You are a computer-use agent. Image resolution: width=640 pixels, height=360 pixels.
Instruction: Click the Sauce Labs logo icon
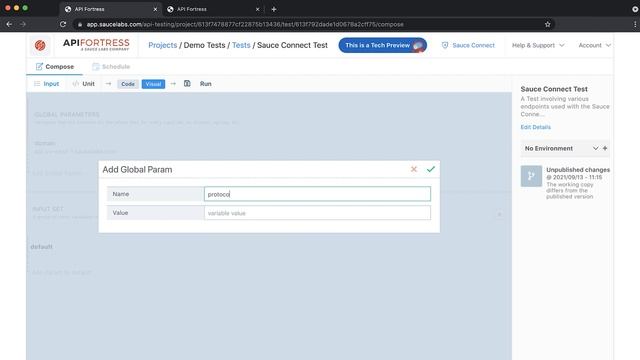(x=40, y=45)
